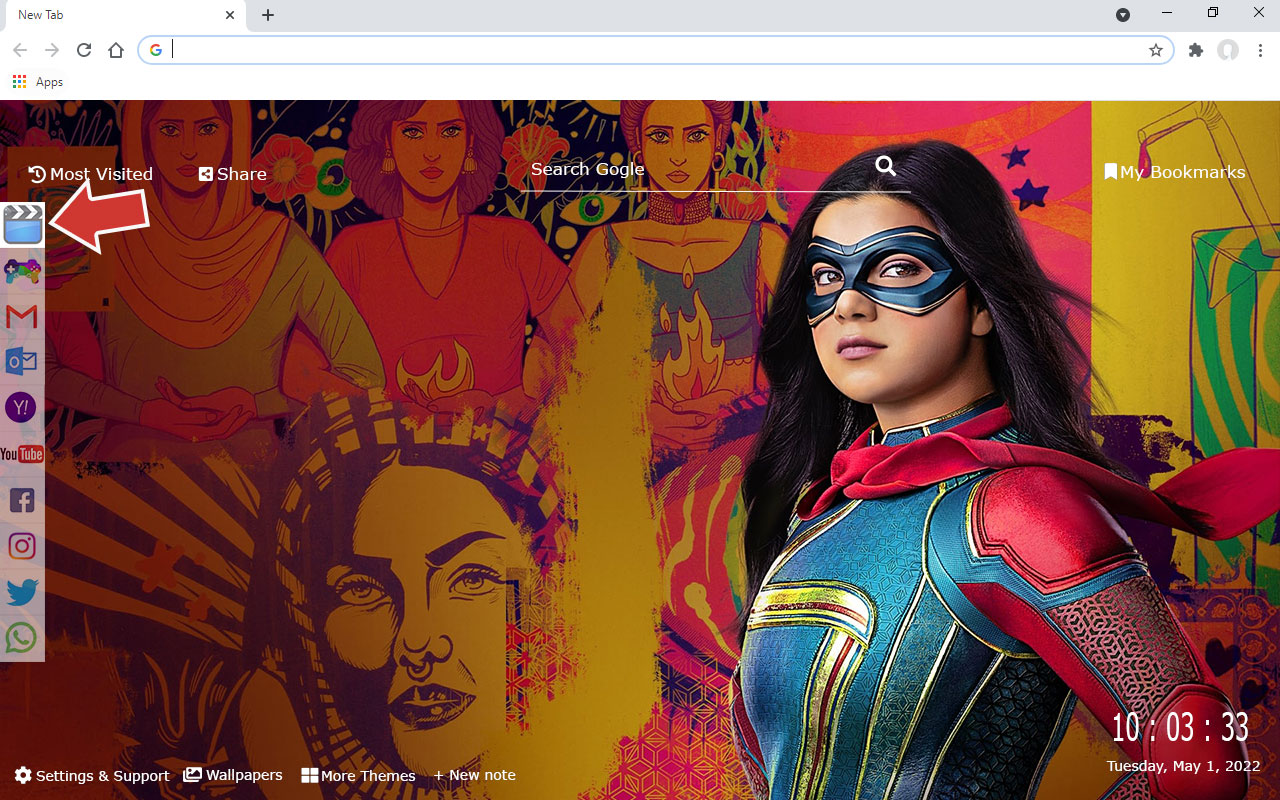Open the movies clapperboard icon in sidebar
The image size is (1280, 800).
22,224
